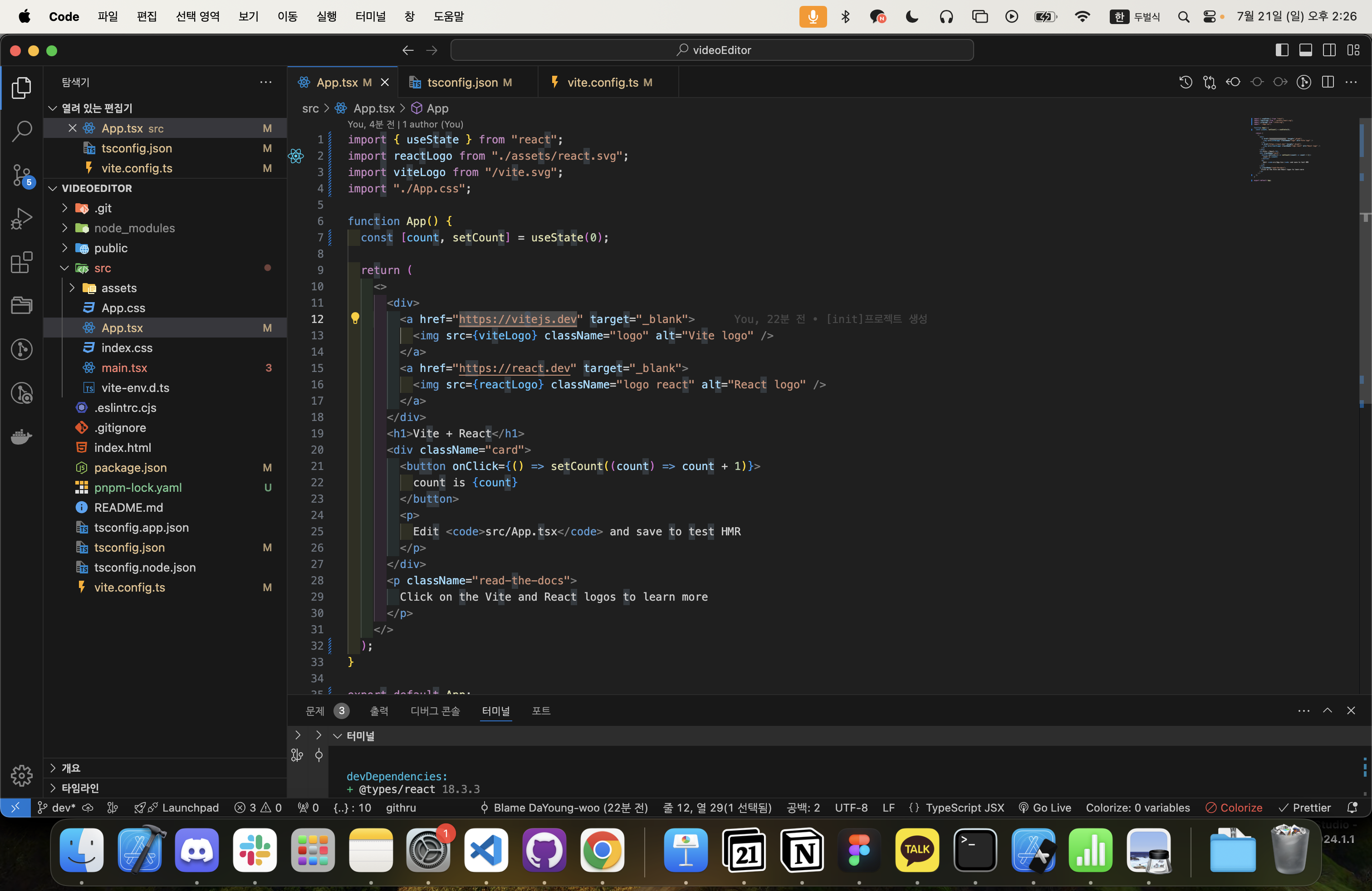Open the Manage gear icon
Image resolution: width=1372 pixels, height=891 pixels.
(21, 775)
